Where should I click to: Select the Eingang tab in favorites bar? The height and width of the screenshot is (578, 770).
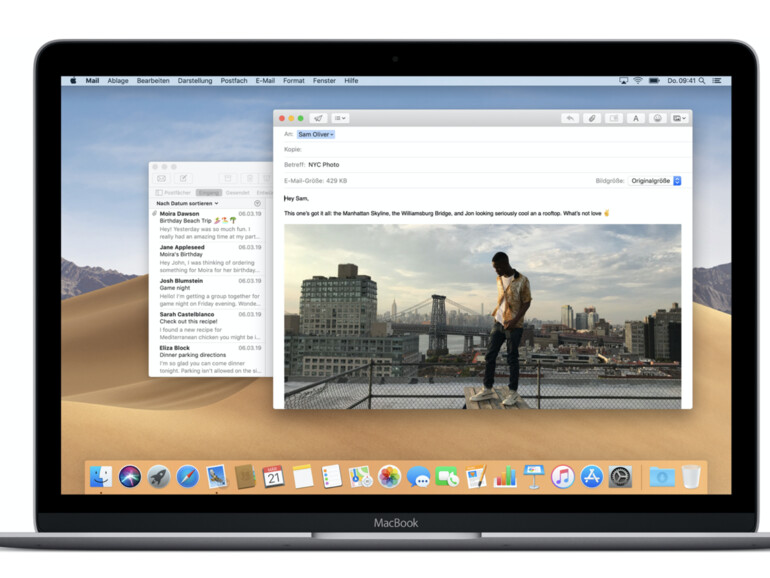(209, 193)
